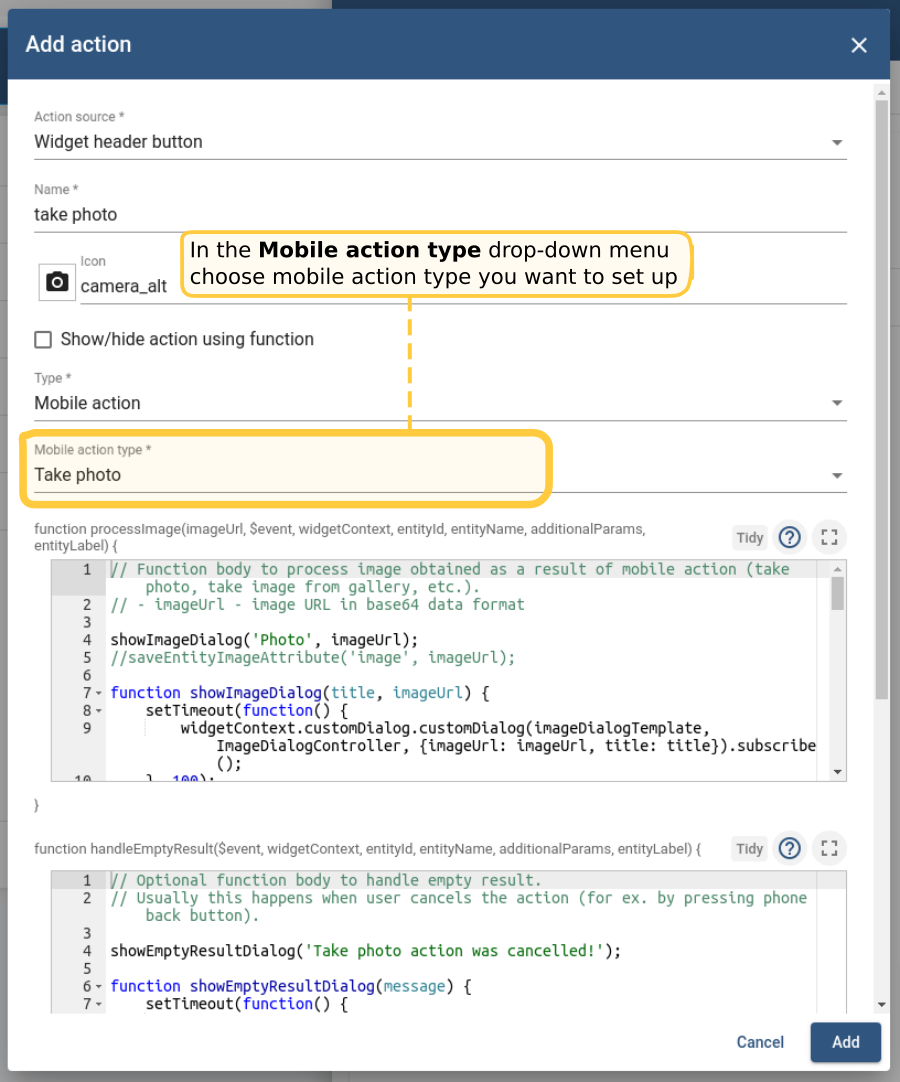This screenshot has width=900, height=1082.
Task: Fold showEmptyResultDialog function at line 6
Action: [99, 987]
